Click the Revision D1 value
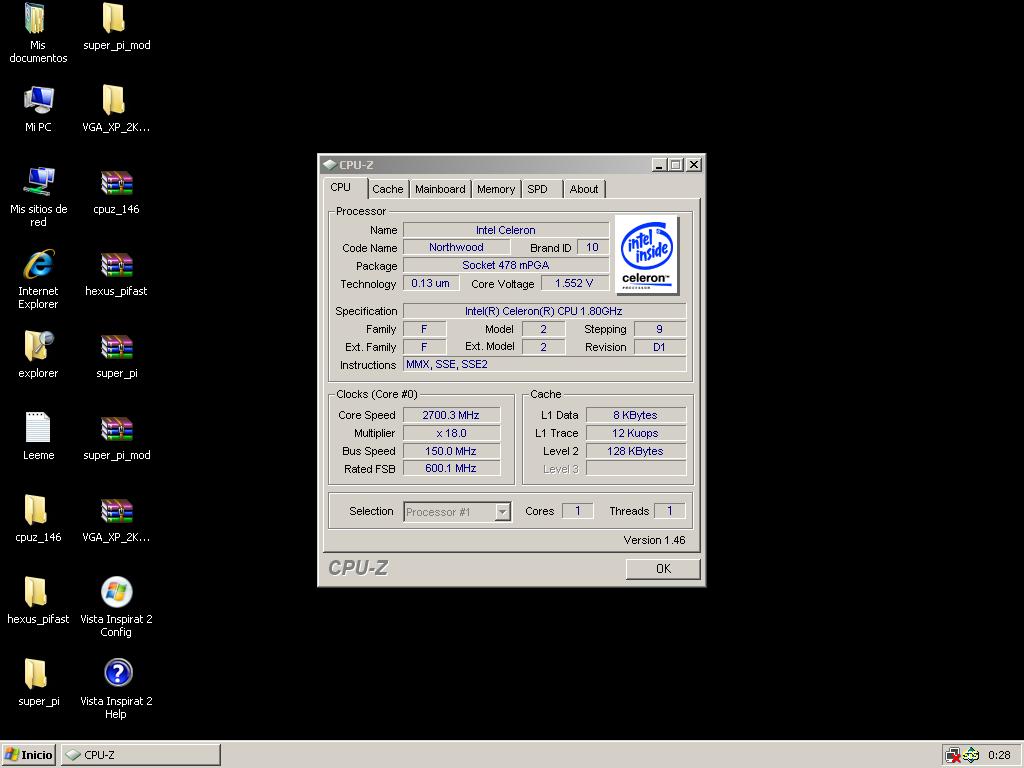This screenshot has height=768, width=1024. (x=660, y=347)
